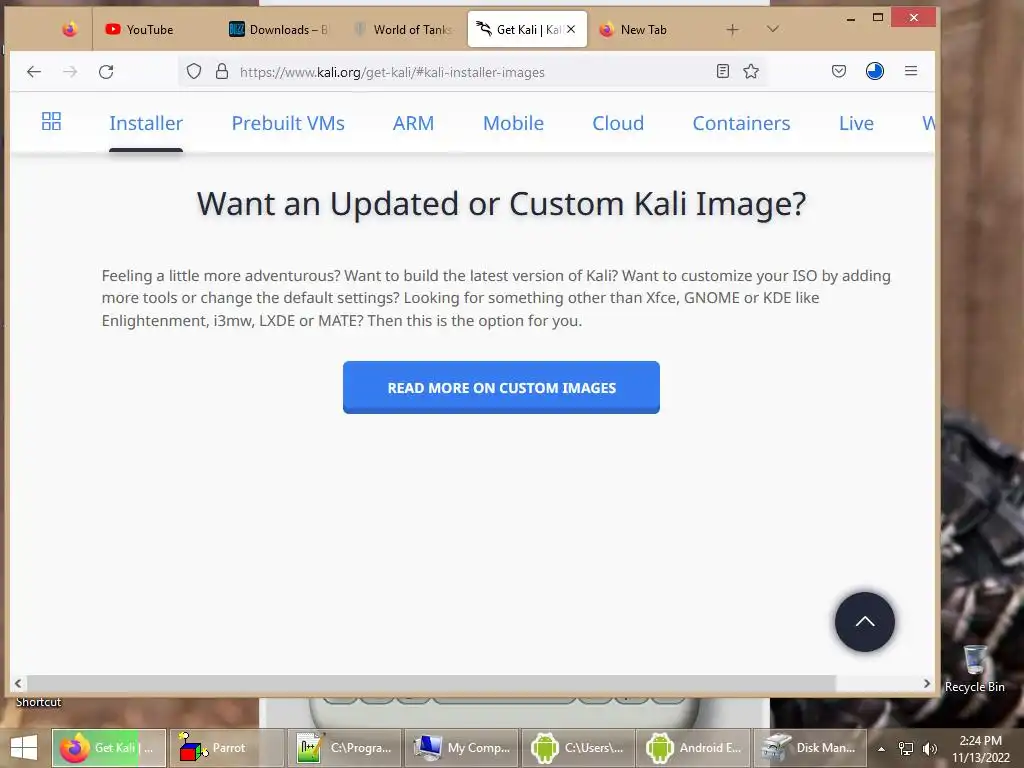Jump to the Live section
1024x768 pixels.
(x=856, y=123)
